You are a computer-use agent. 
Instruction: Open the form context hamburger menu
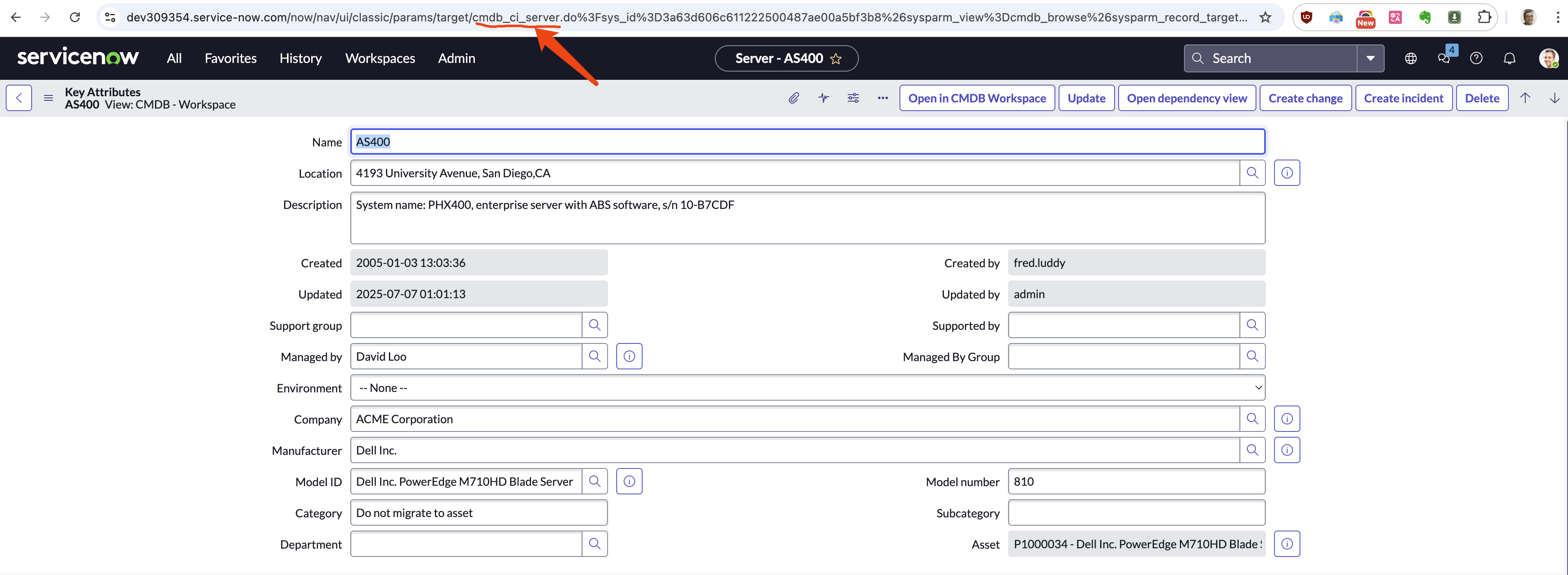coord(49,98)
